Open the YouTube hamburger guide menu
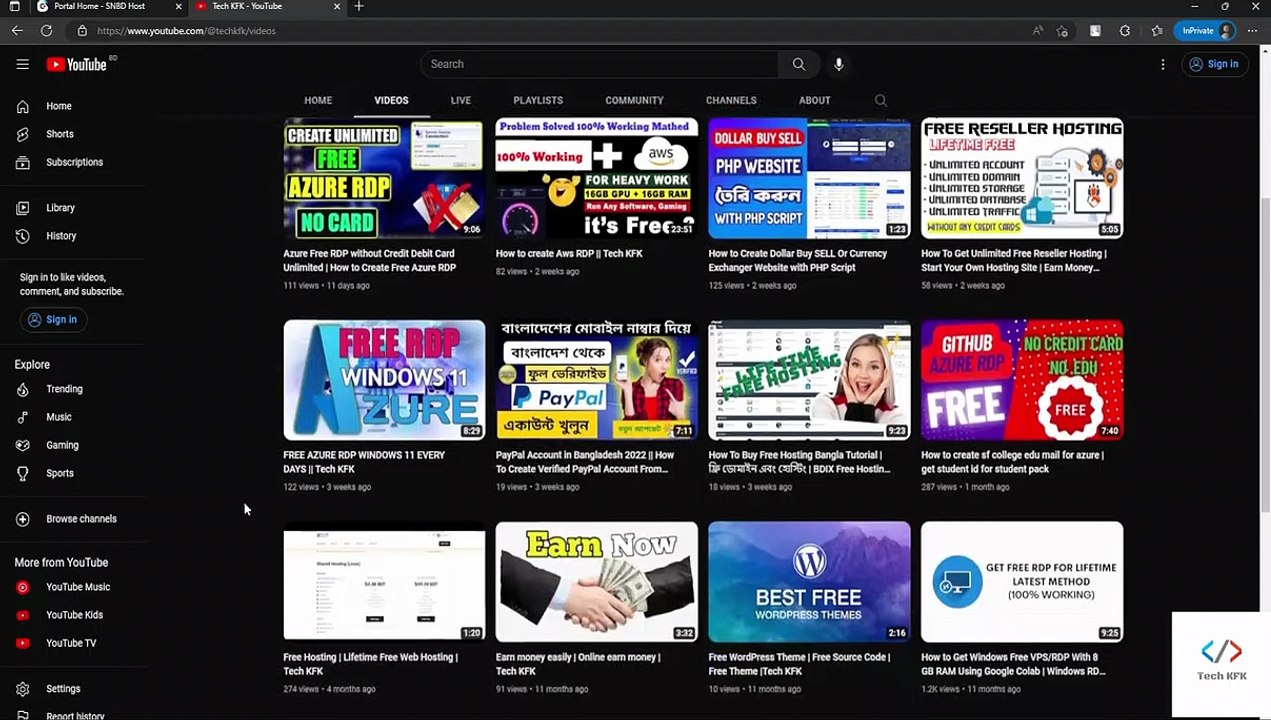1271x720 pixels. coord(22,64)
